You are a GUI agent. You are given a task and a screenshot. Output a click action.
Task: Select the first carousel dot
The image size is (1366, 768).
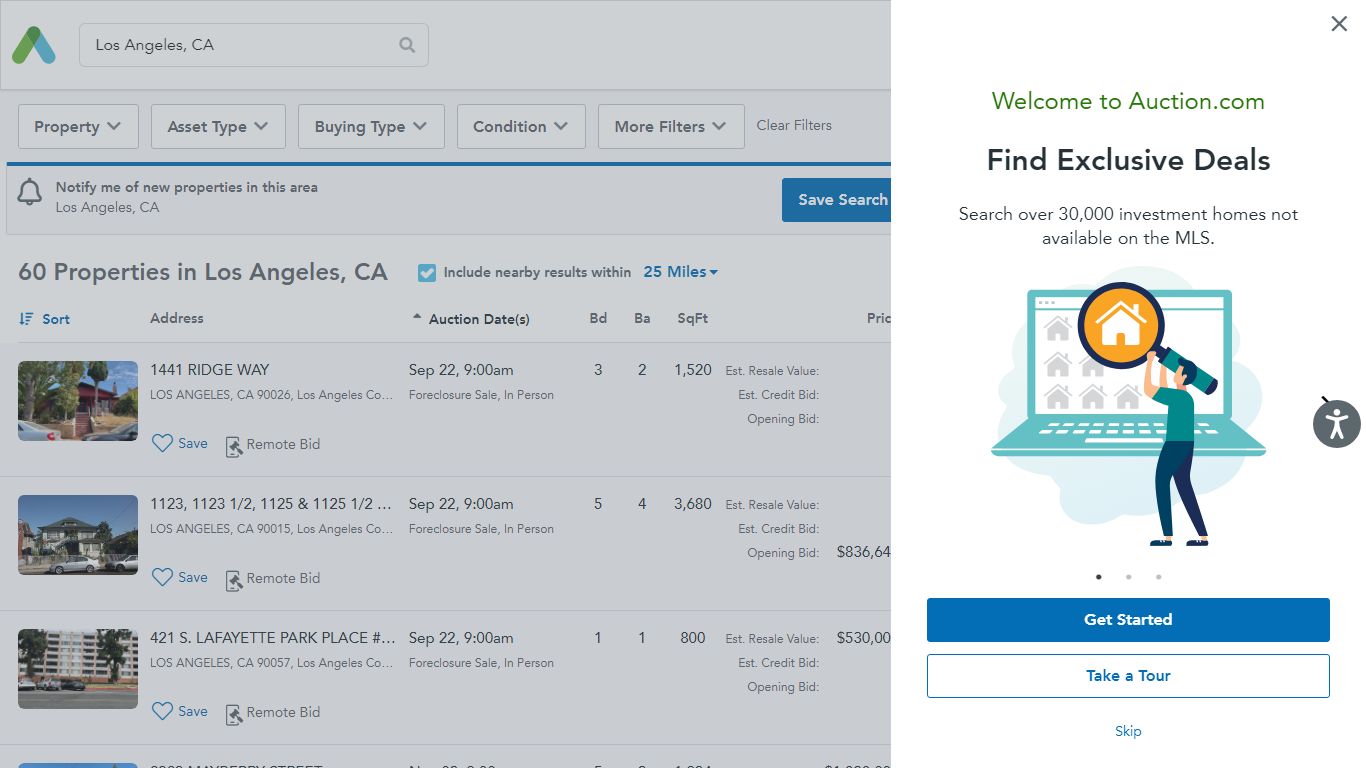point(1099,577)
